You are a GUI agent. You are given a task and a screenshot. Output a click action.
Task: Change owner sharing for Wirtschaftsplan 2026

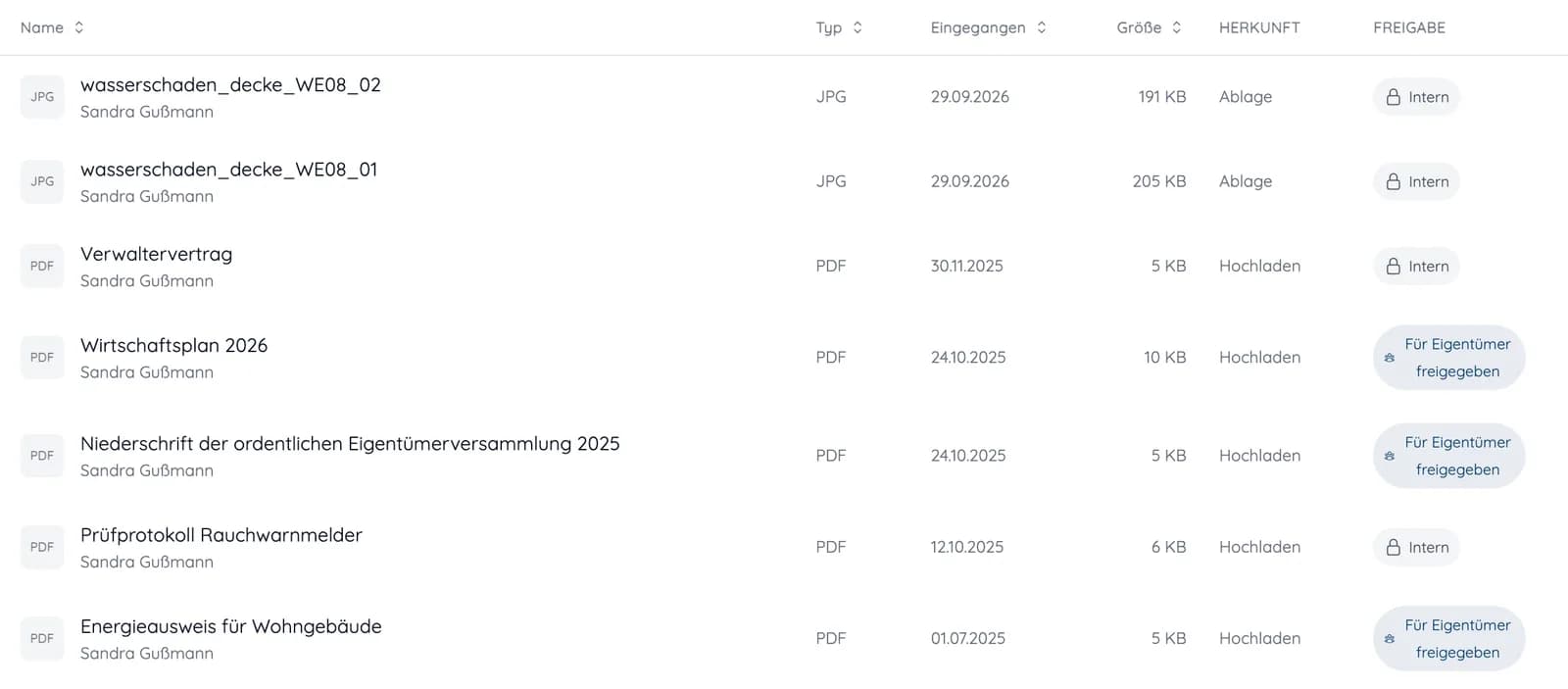1448,358
